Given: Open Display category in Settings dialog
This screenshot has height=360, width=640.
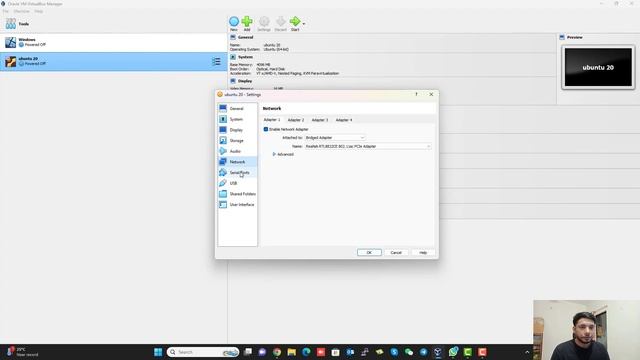Looking at the screenshot, I should [x=238, y=130].
